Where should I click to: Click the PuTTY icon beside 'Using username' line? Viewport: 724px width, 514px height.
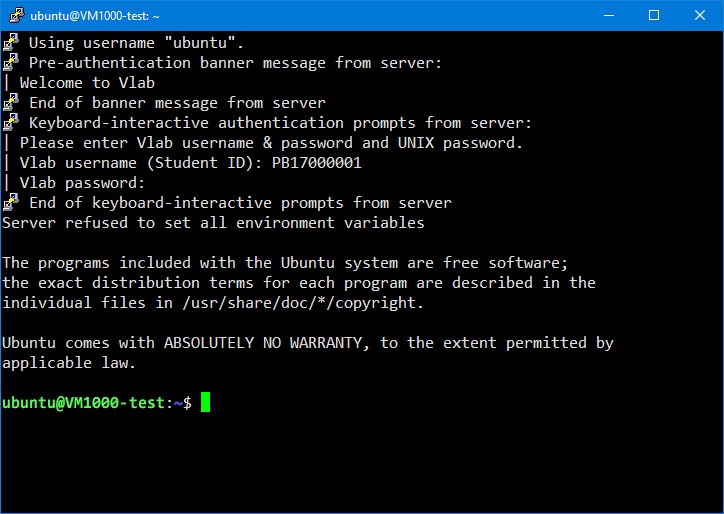[x=10, y=43]
